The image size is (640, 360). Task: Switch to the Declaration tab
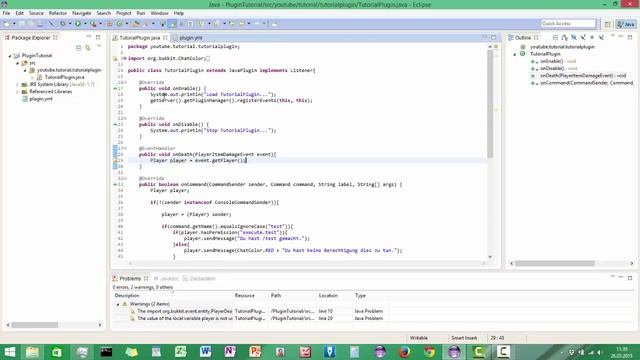pyautogui.click(x=199, y=278)
